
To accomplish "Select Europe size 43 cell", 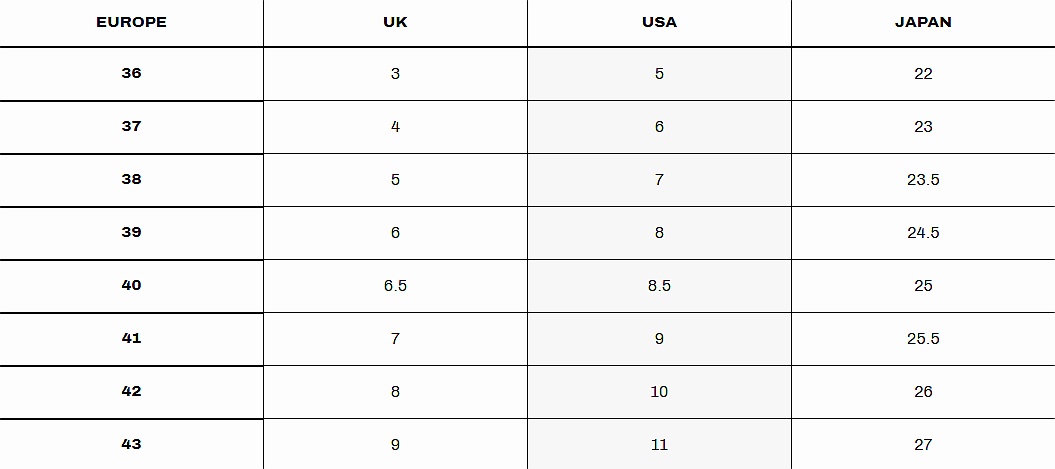I will click(x=131, y=445).
